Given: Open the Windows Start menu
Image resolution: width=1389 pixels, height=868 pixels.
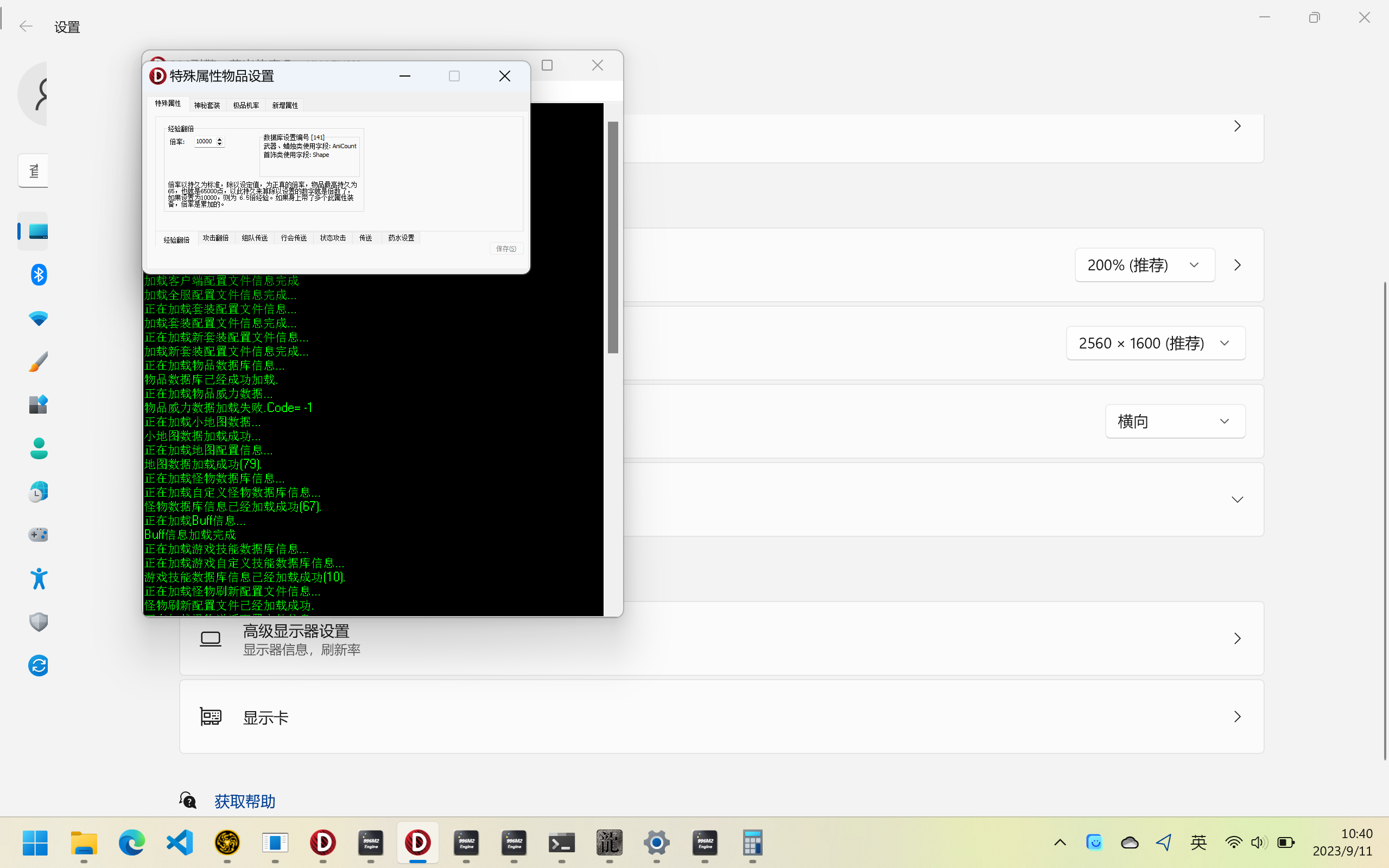Looking at the screenshot, I should 35,842.
